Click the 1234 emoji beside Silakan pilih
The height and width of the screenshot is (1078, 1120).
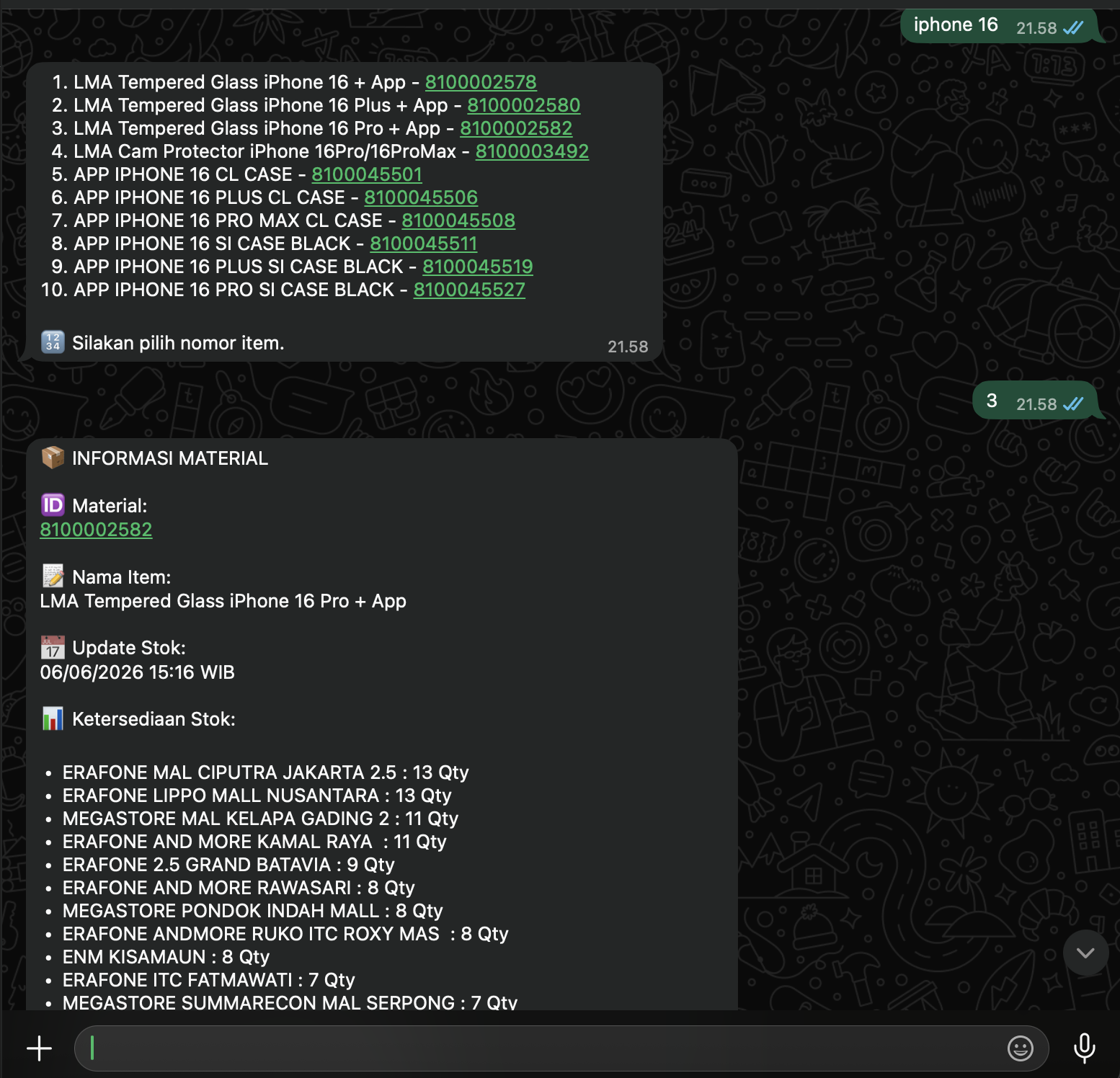pos(53,342)
